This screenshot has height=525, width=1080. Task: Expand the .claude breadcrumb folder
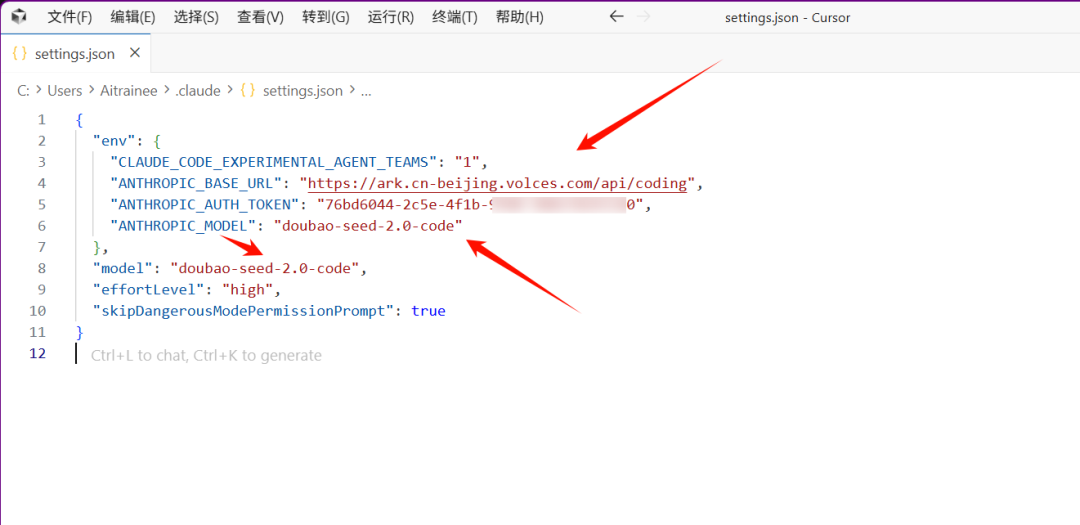[198, 91]
